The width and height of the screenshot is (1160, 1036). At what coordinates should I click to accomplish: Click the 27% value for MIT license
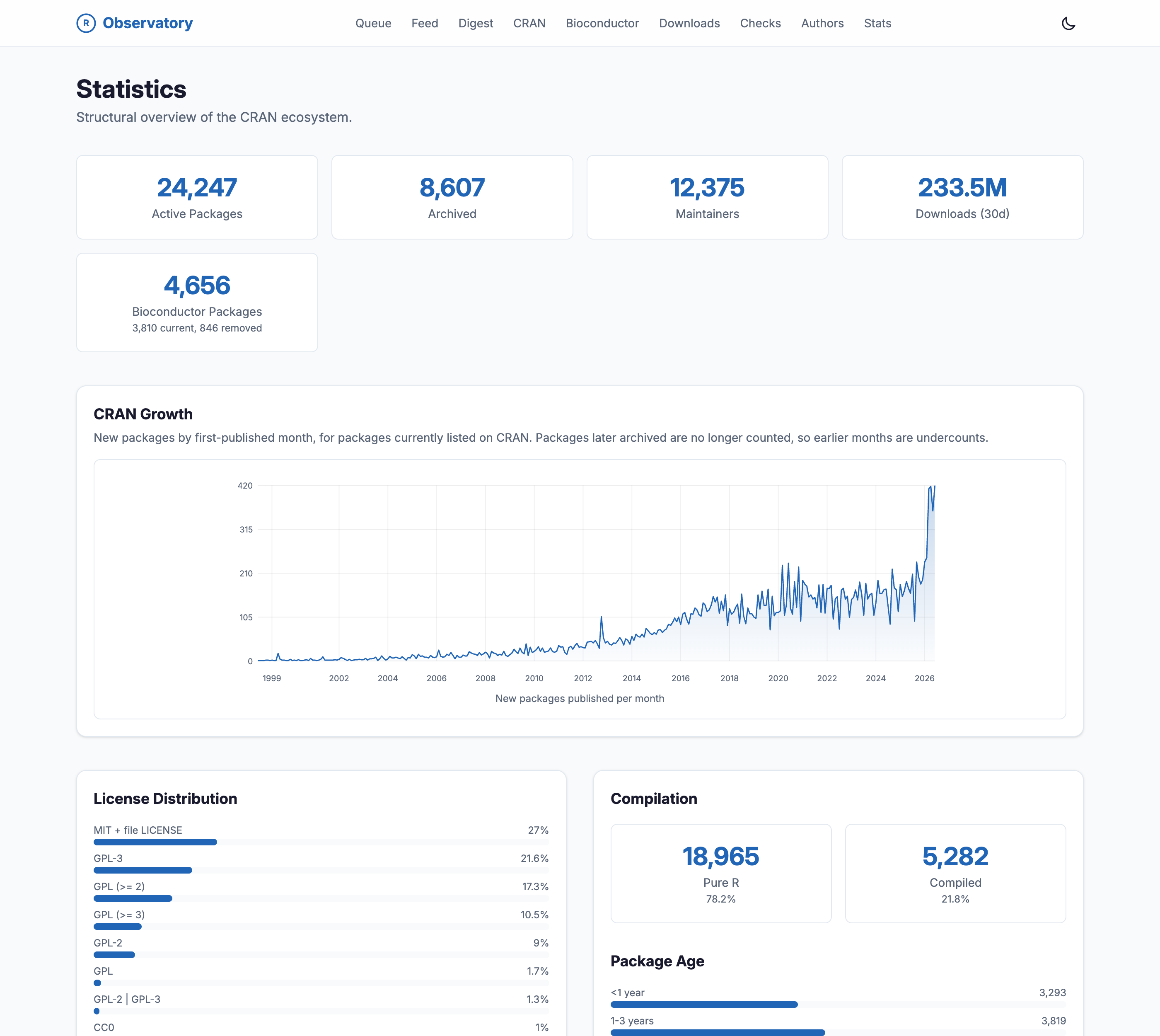(x=538, y=830)
